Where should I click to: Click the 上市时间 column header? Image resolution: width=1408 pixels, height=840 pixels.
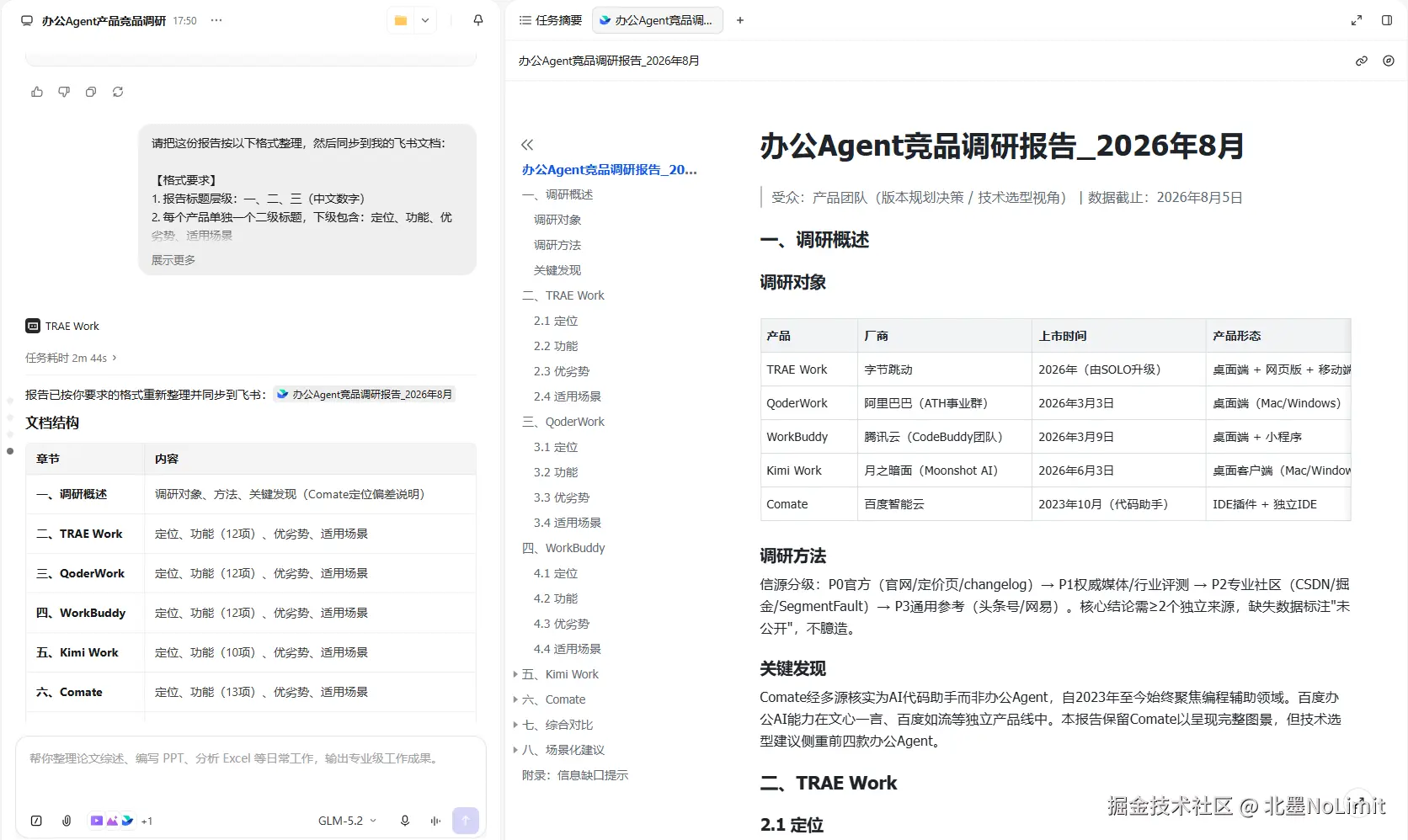(x=1119, y=336)
